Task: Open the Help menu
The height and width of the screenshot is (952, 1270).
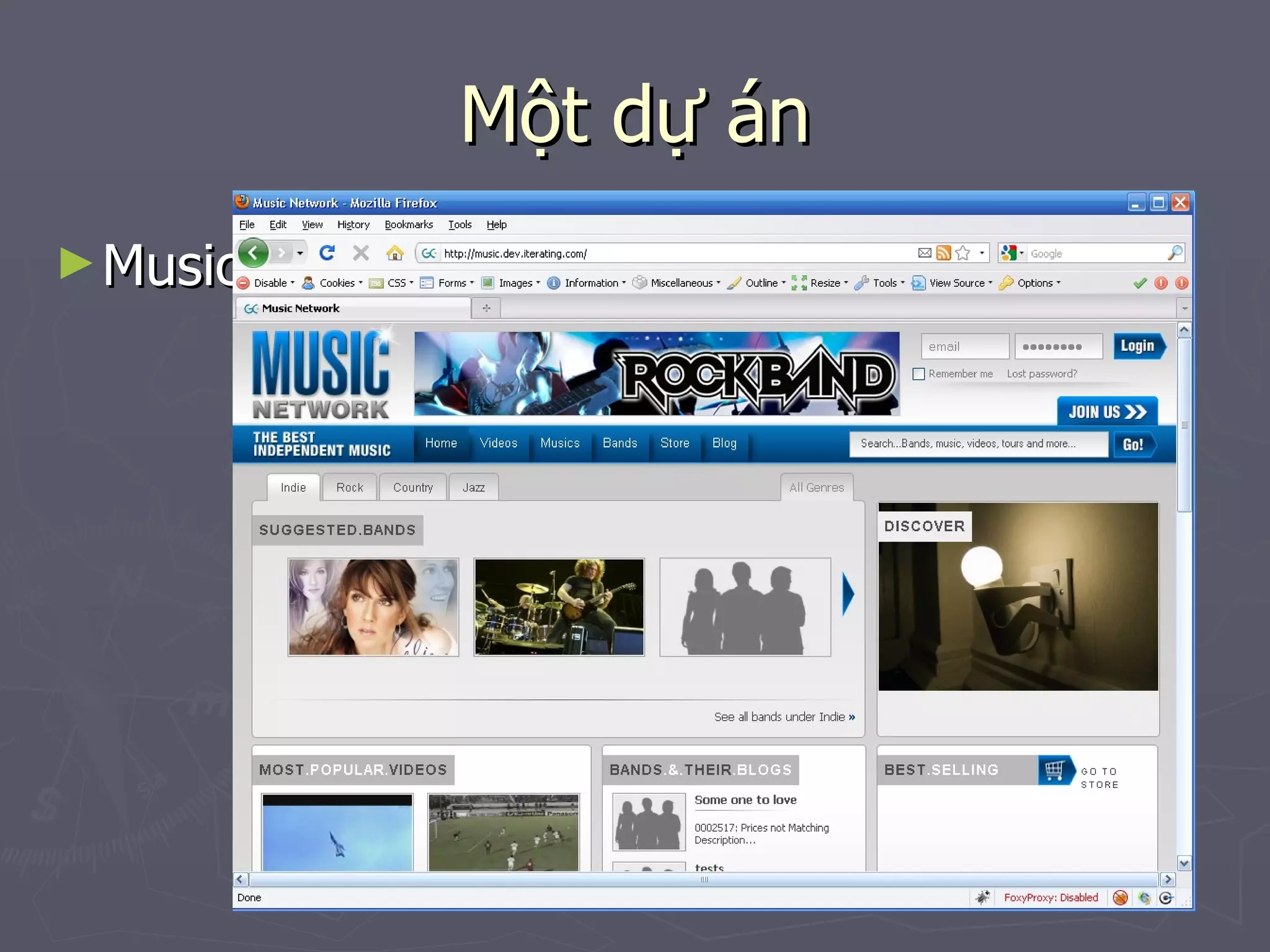Action: click(x=497, y=224)
